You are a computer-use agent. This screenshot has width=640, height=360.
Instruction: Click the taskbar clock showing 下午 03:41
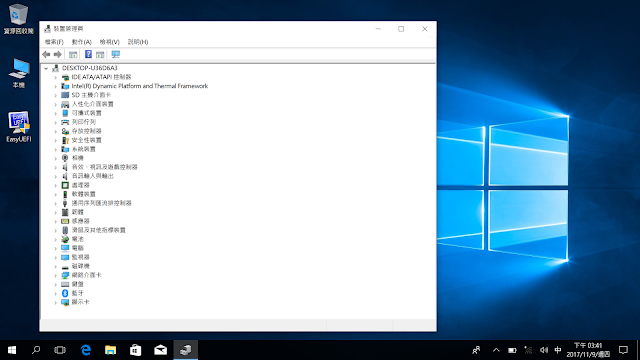pos(588,350)
